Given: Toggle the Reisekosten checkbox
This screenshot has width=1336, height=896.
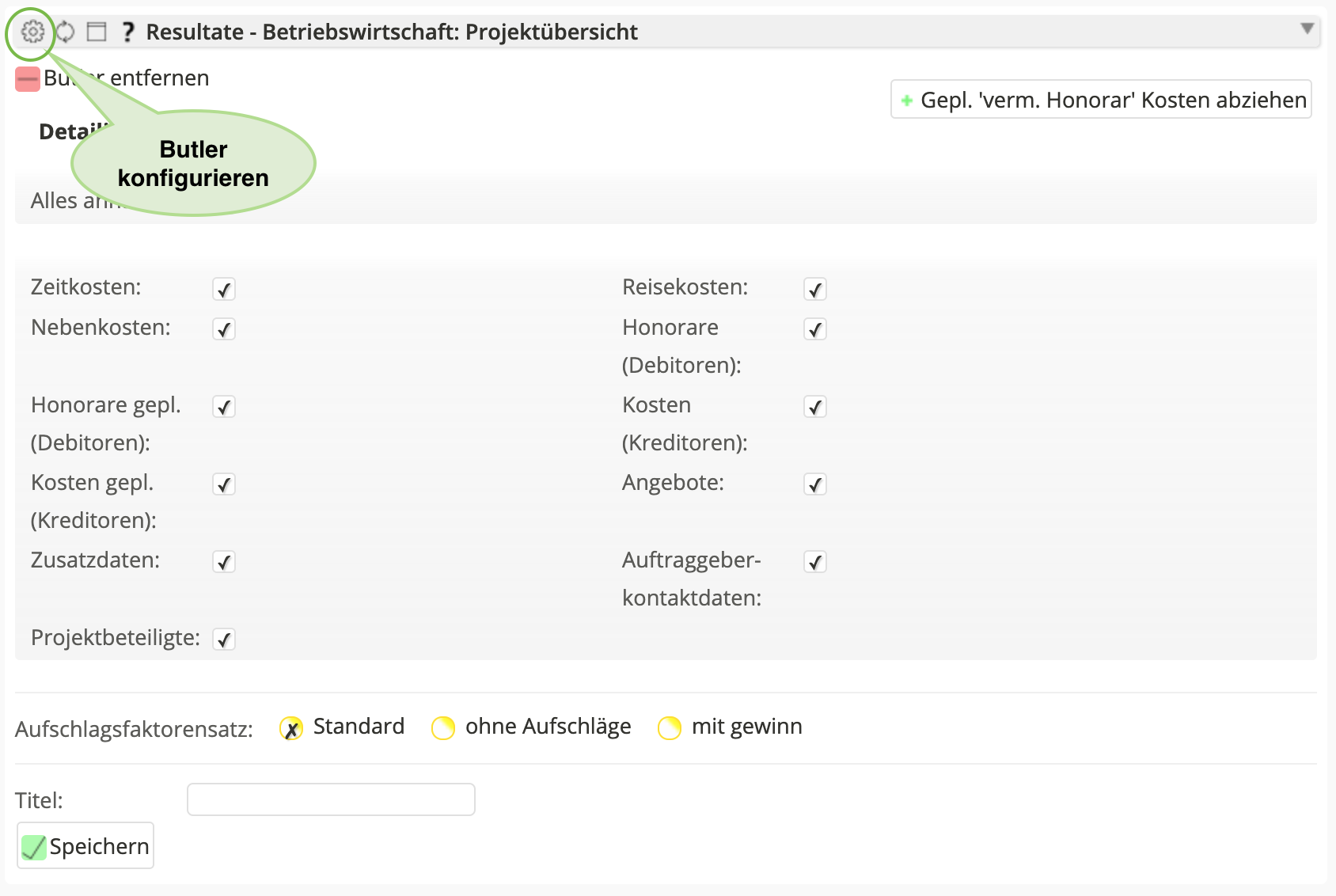Looking at the screenshot, I should pos(815,290).
